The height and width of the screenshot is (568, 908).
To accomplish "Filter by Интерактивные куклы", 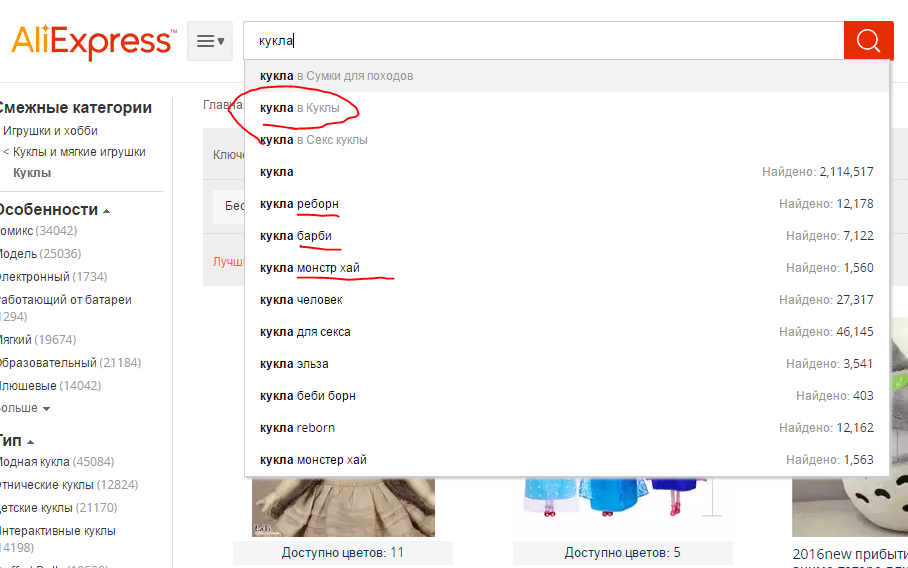I will pos(57,538).
